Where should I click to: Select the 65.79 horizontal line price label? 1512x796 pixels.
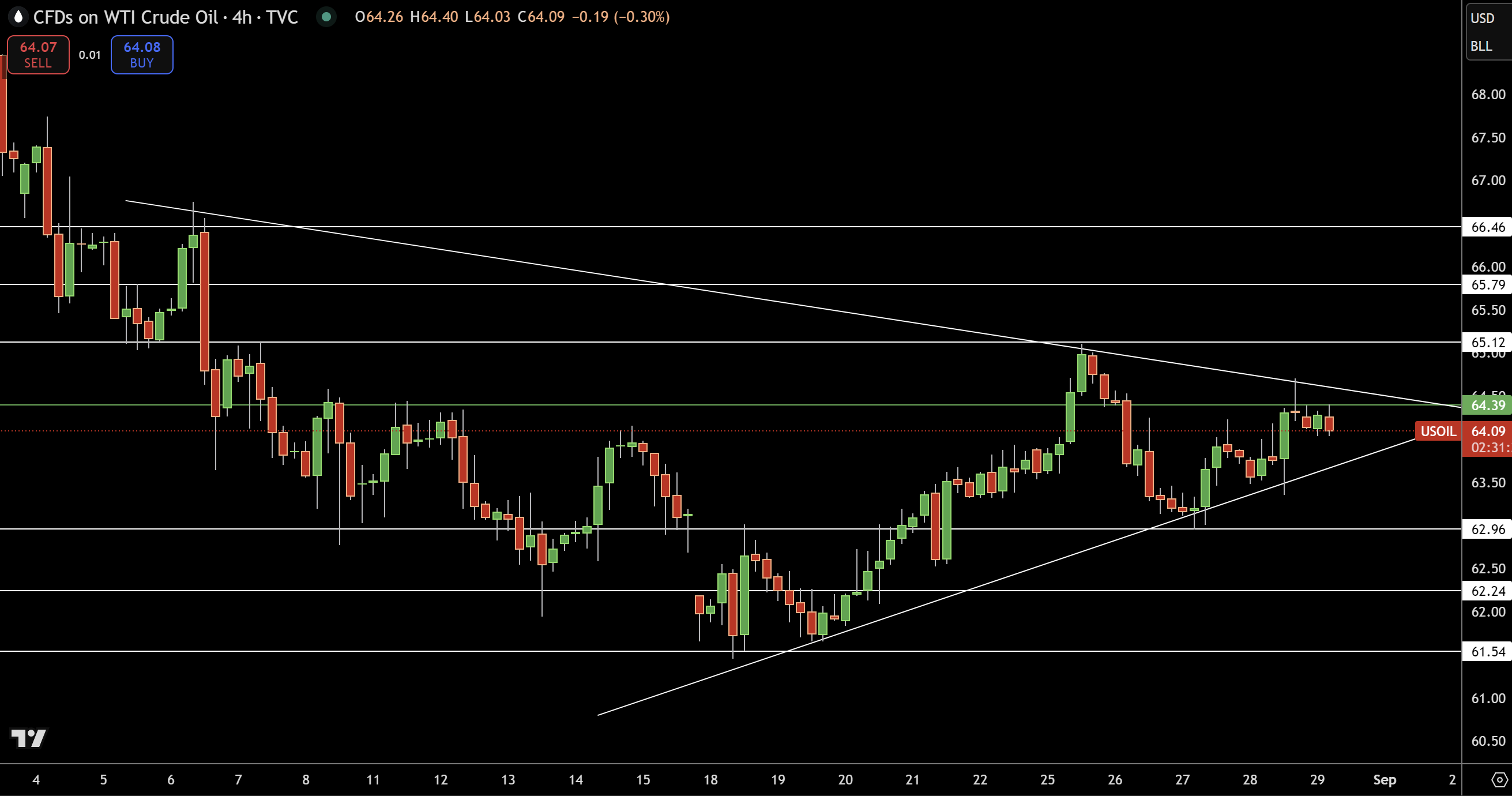coord(1487,285)
